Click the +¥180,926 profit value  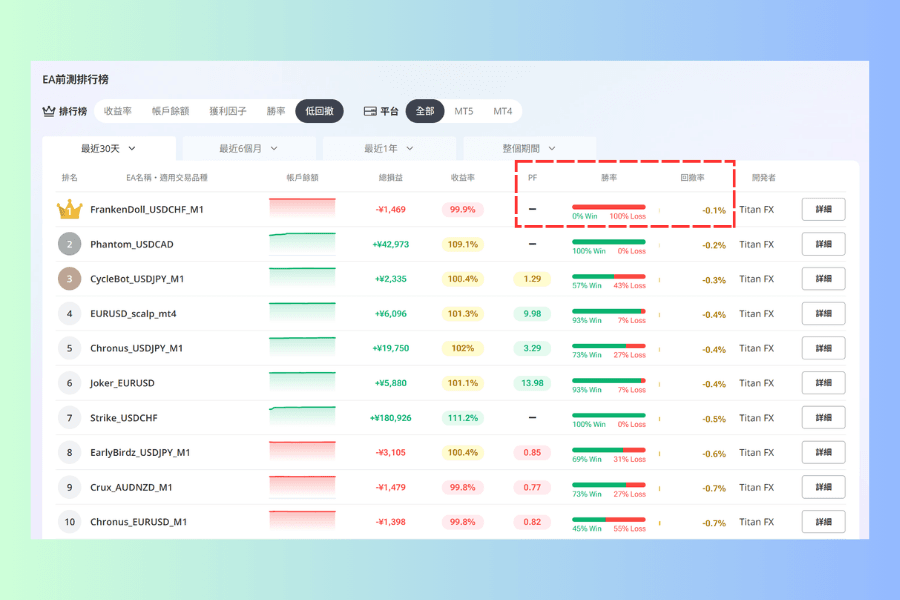point(391,418)
